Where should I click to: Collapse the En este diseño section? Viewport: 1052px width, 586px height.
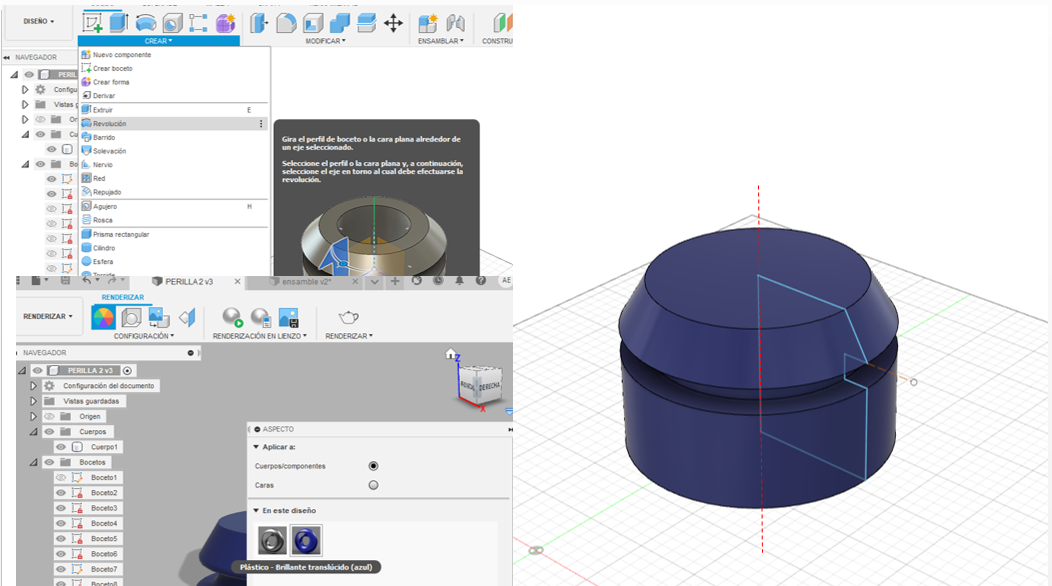[256, 511]
